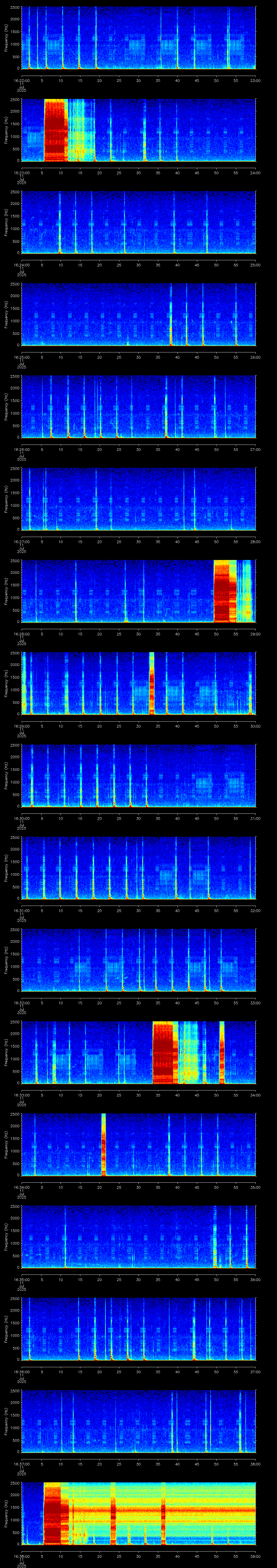The image size is (277, 1568).
Task: Click Frequency (Hz) axis label of 16:27:00 spectrogram
Action: (6, 499)
